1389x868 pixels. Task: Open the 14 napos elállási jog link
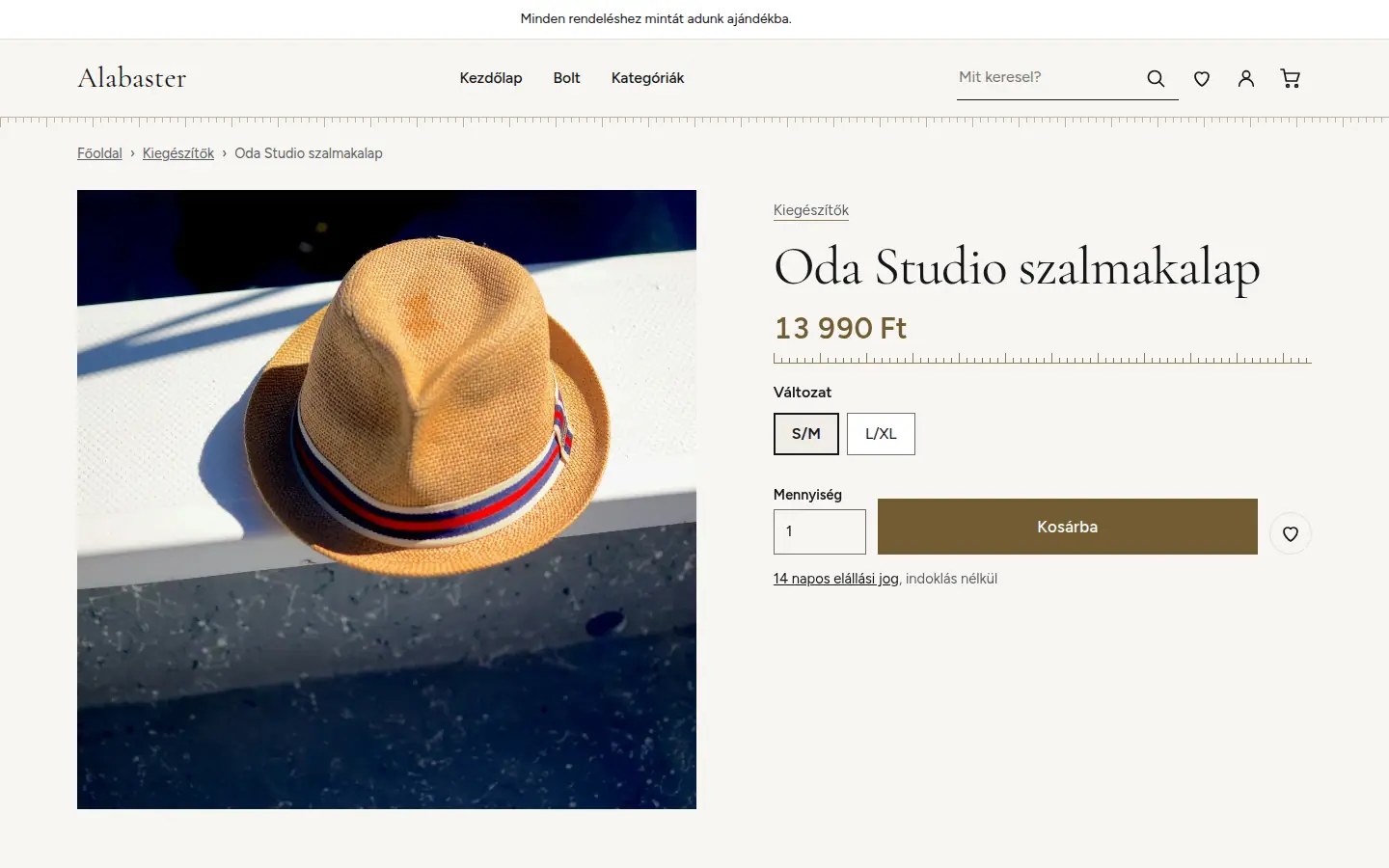836,579
